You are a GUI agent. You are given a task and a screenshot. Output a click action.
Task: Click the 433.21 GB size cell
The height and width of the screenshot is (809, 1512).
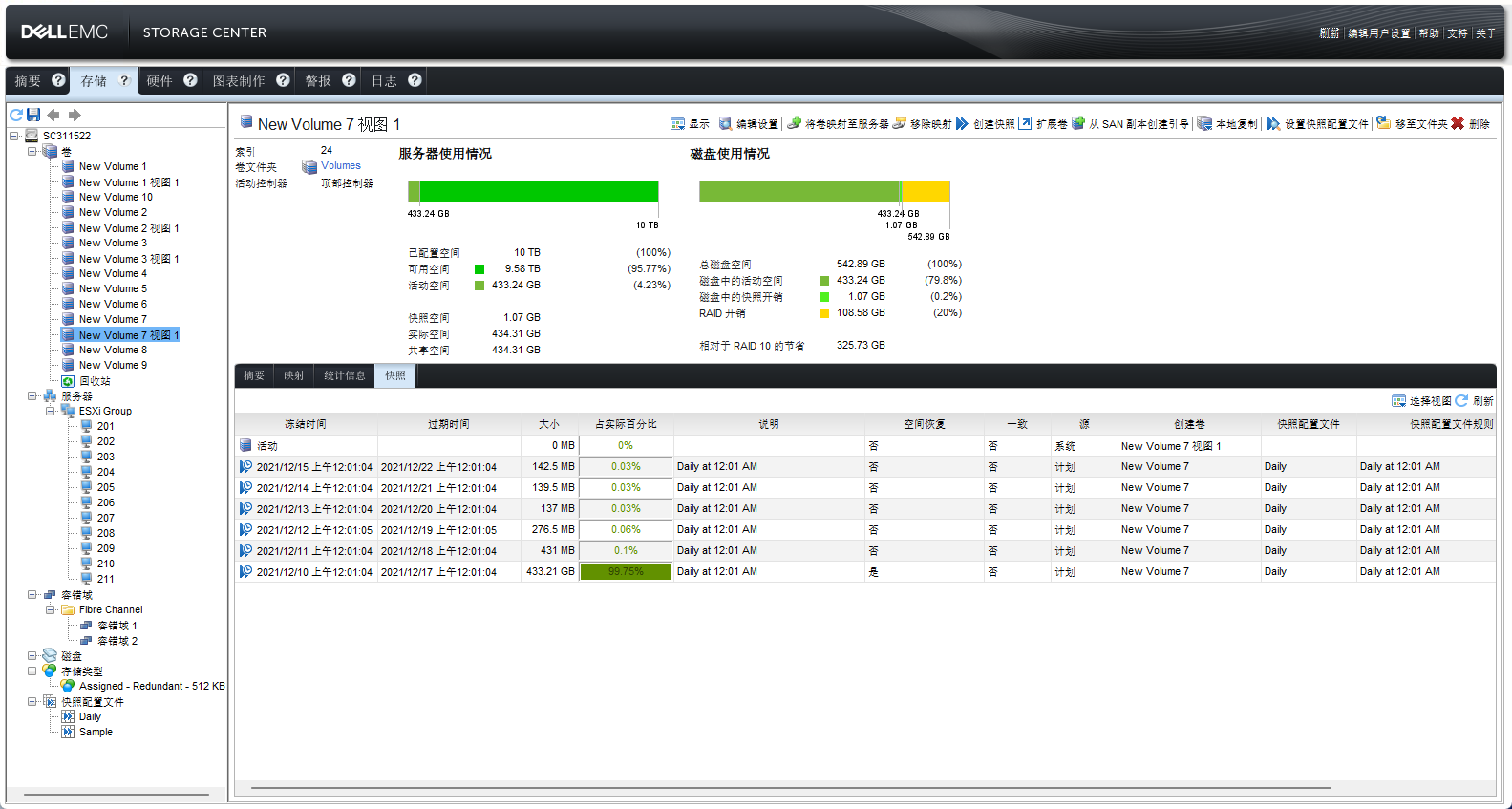point(550,572)
